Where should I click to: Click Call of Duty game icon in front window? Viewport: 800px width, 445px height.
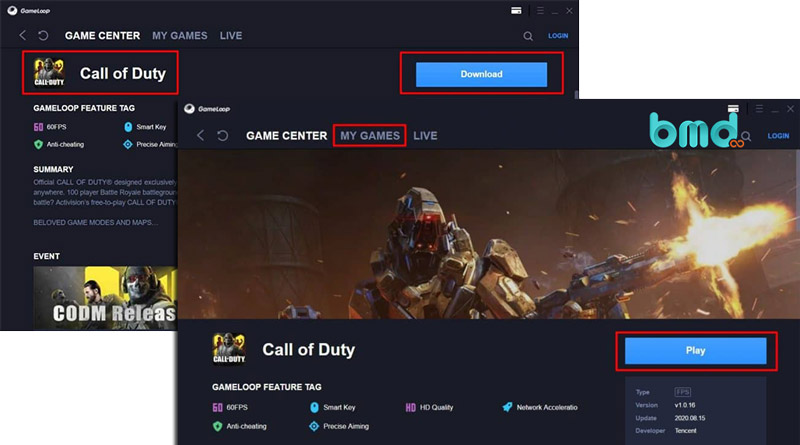229,349
